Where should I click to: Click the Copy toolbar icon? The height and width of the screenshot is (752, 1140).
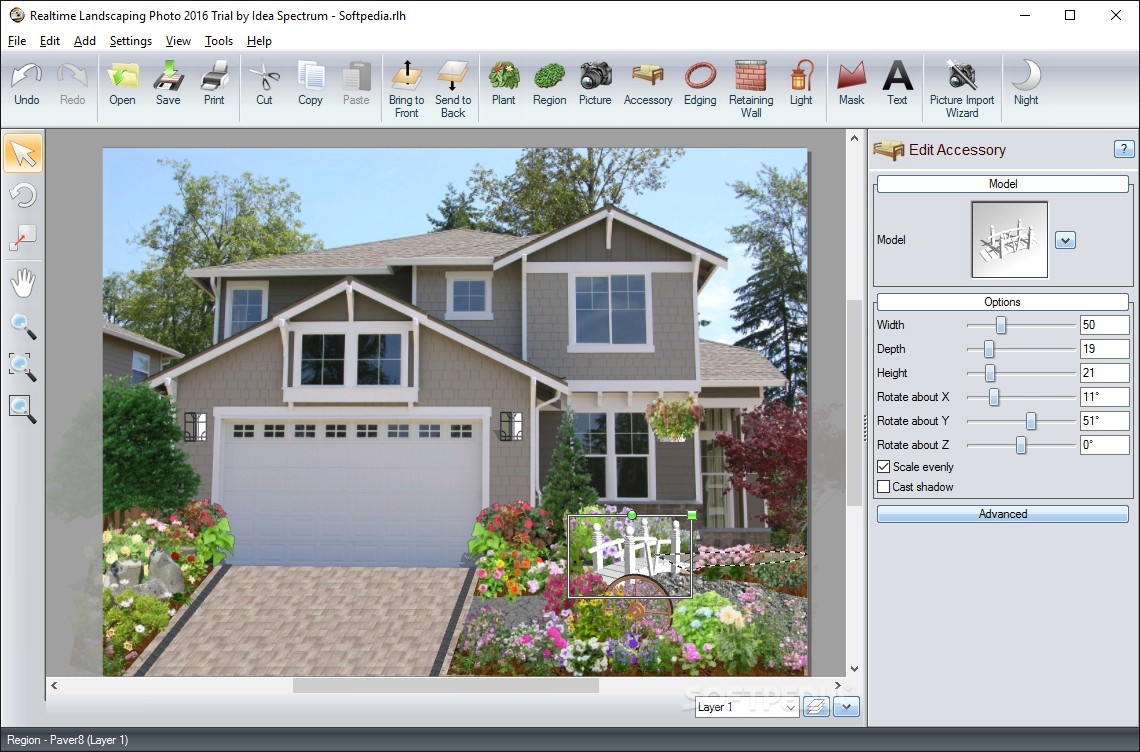tap(310, 84)
